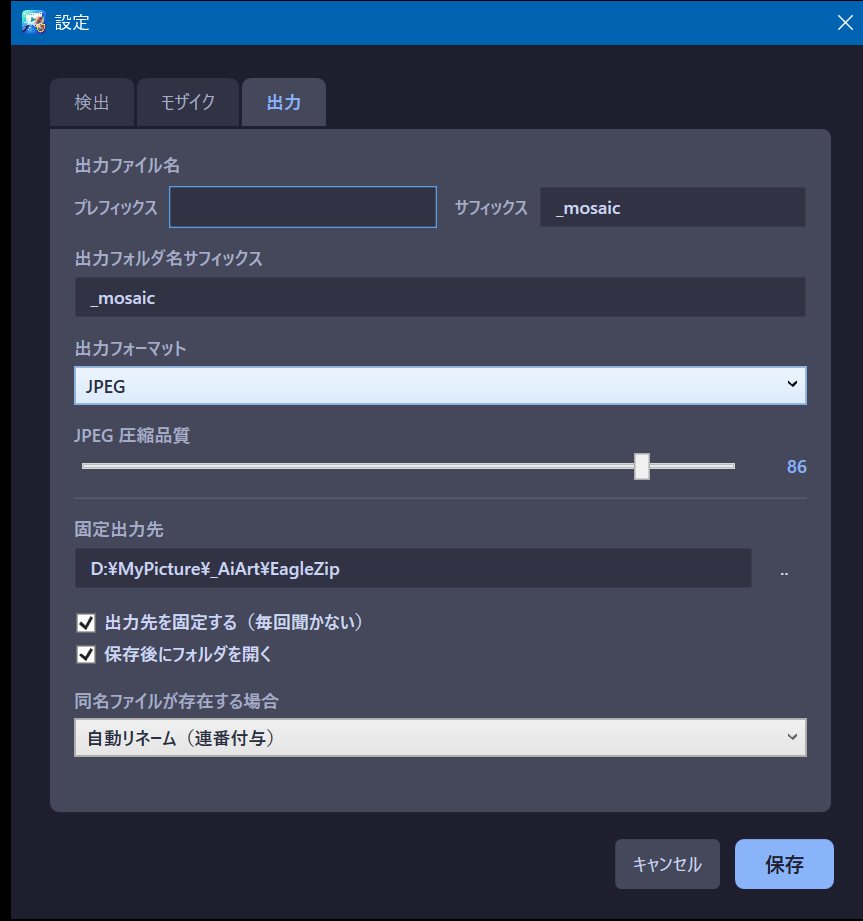Click the JPEG quality value 86
Screen dimensions: 863x921
click(x=796, y=467)
